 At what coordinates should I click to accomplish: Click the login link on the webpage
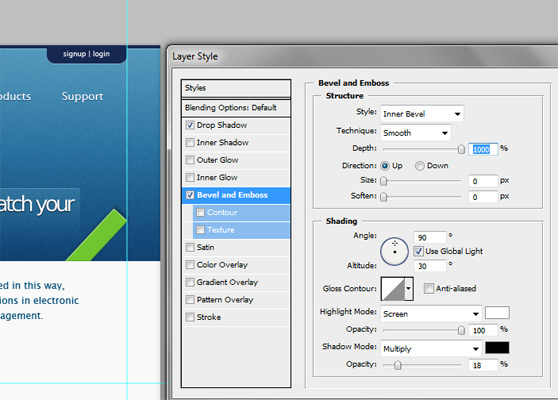click(101, 54)
